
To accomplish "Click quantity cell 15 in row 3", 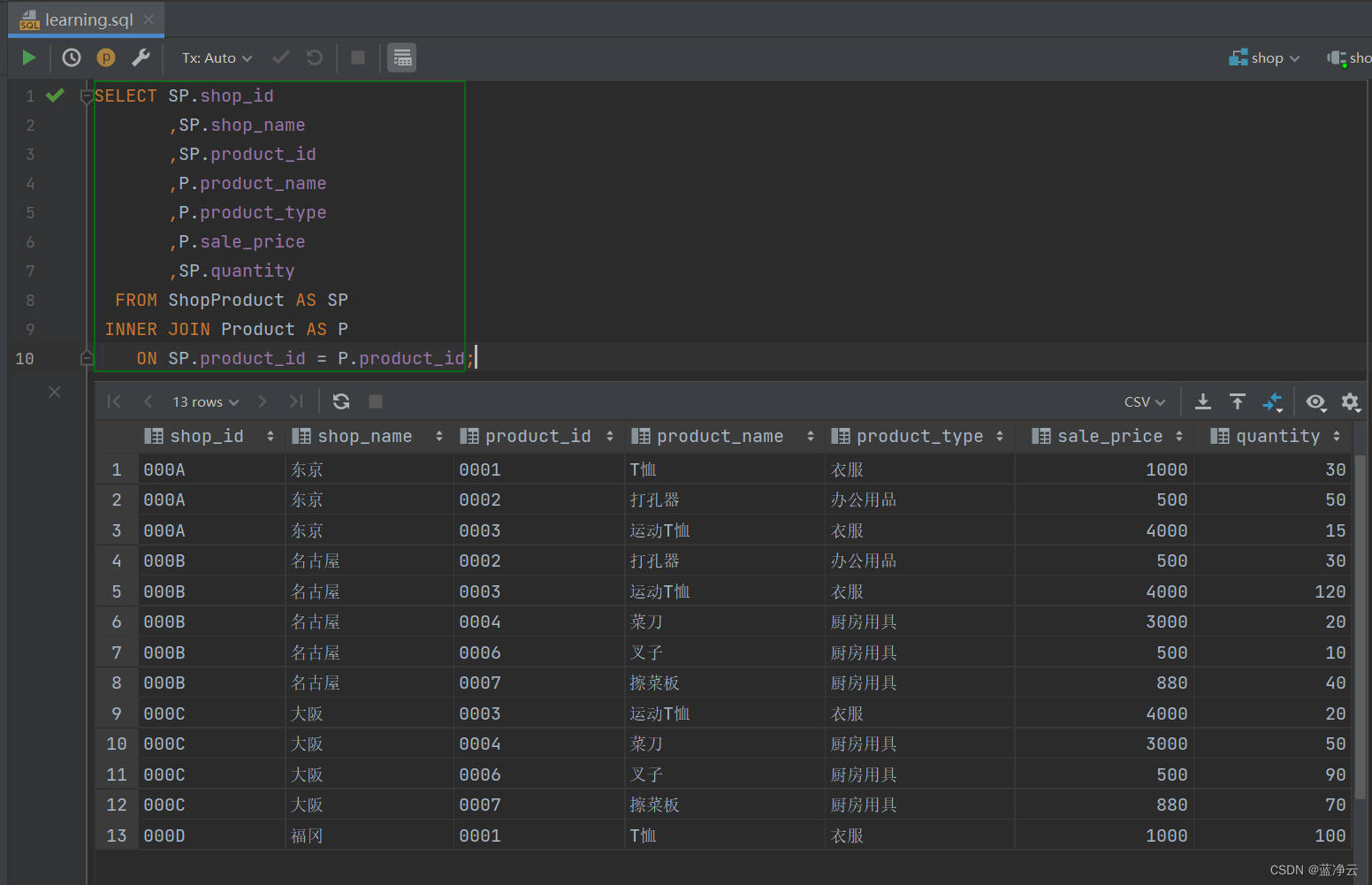I will [x=1273, y=530].
